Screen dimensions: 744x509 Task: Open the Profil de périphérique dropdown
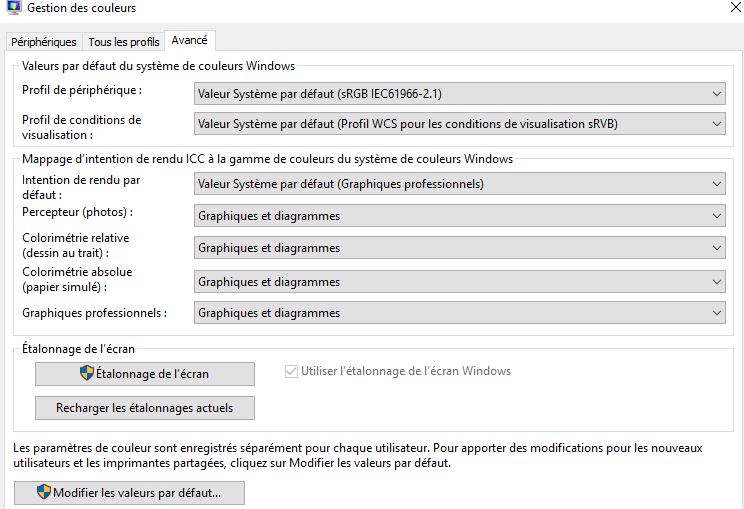459,94
